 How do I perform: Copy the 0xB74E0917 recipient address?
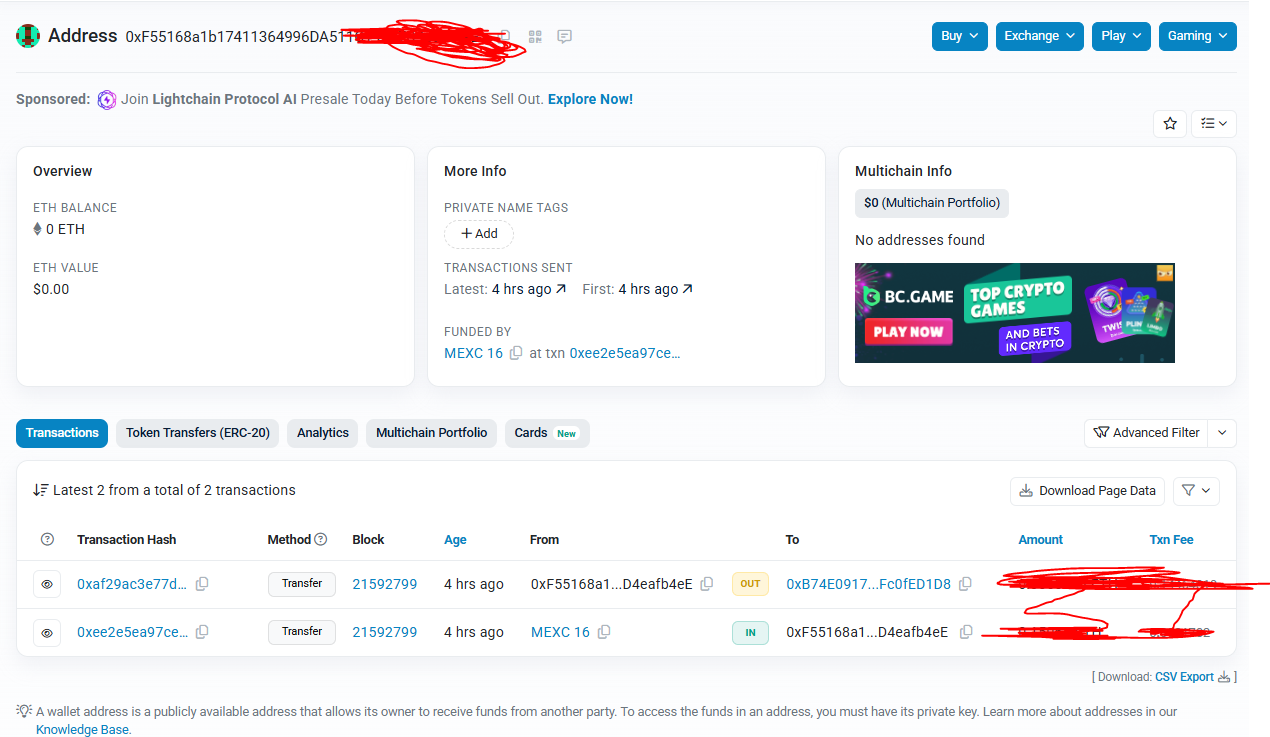coord(965,584)
